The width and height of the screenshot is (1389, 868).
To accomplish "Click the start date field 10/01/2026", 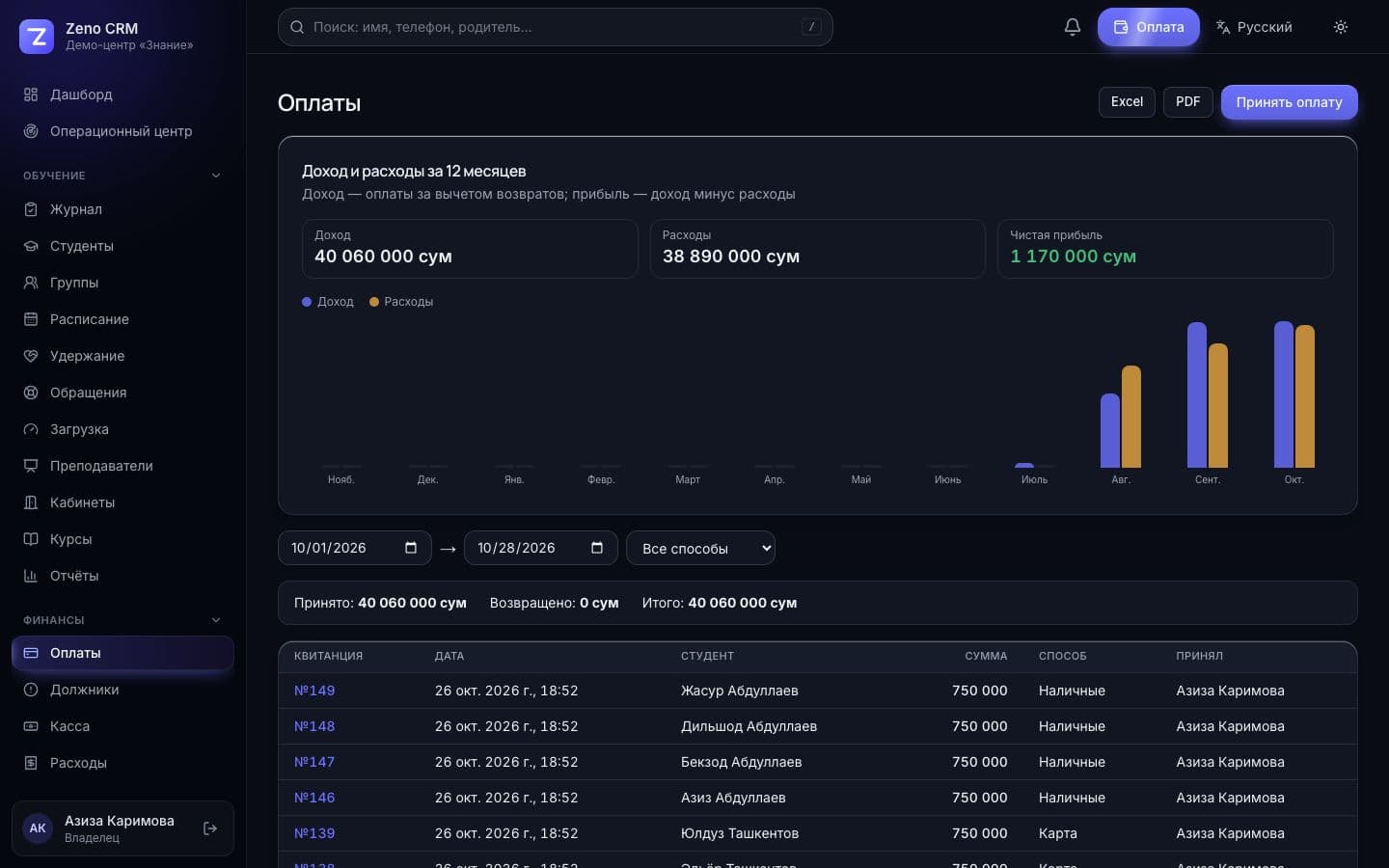I will pos(355,548).
